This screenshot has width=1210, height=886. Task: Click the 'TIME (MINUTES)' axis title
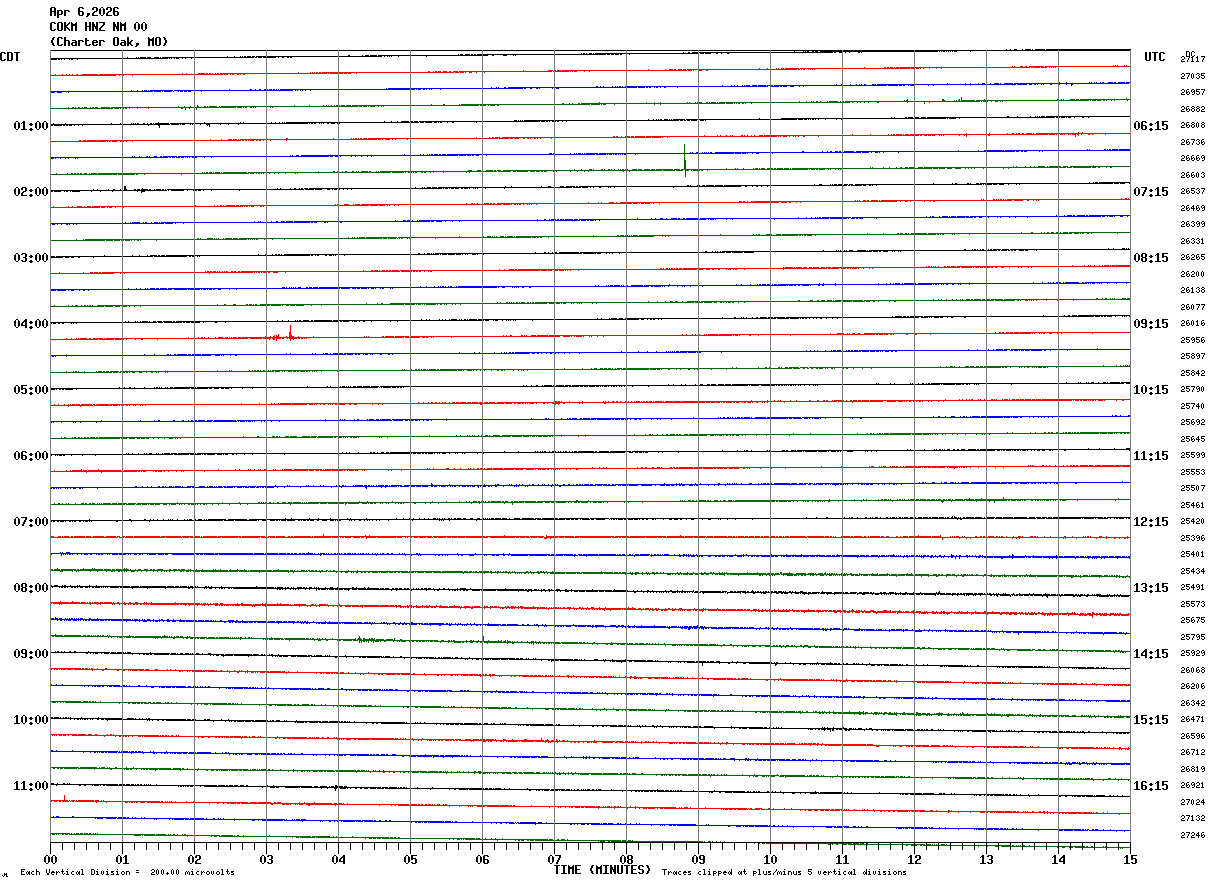[602, 870]
